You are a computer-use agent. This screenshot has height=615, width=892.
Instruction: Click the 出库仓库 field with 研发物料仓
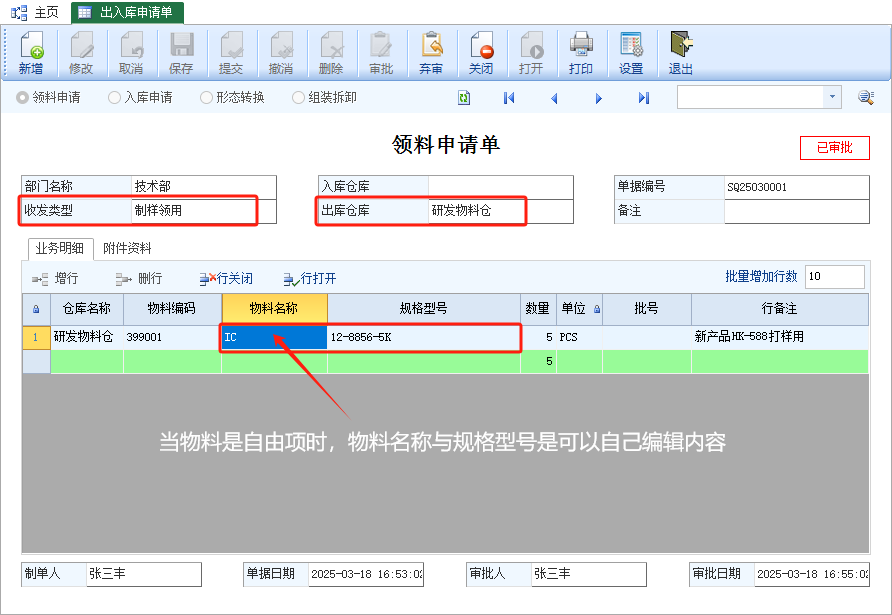click(501, 210)
